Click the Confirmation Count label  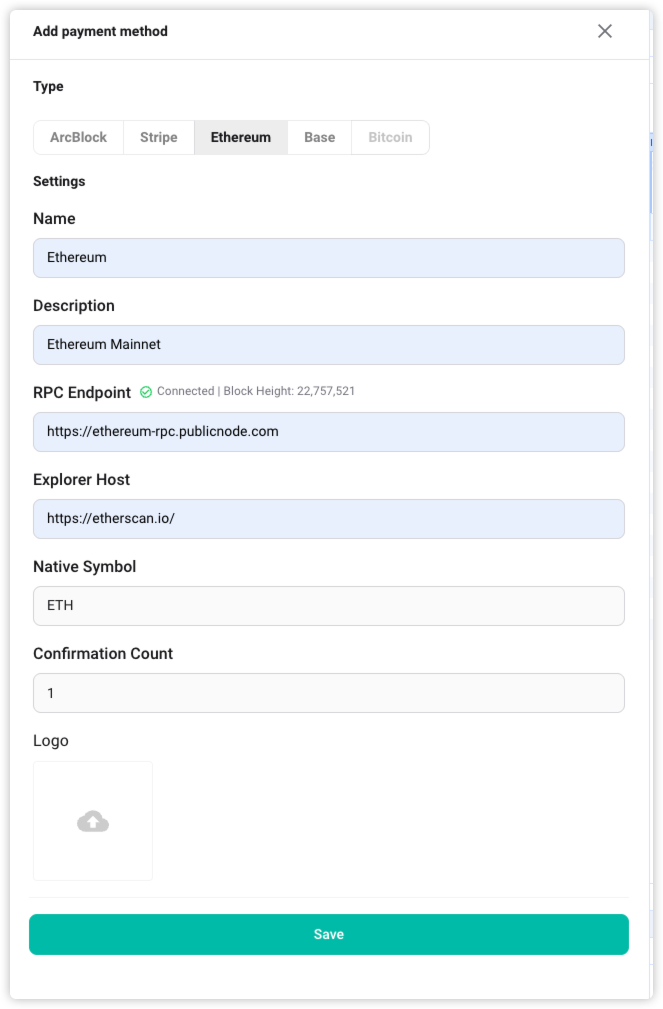coord(103,654)
